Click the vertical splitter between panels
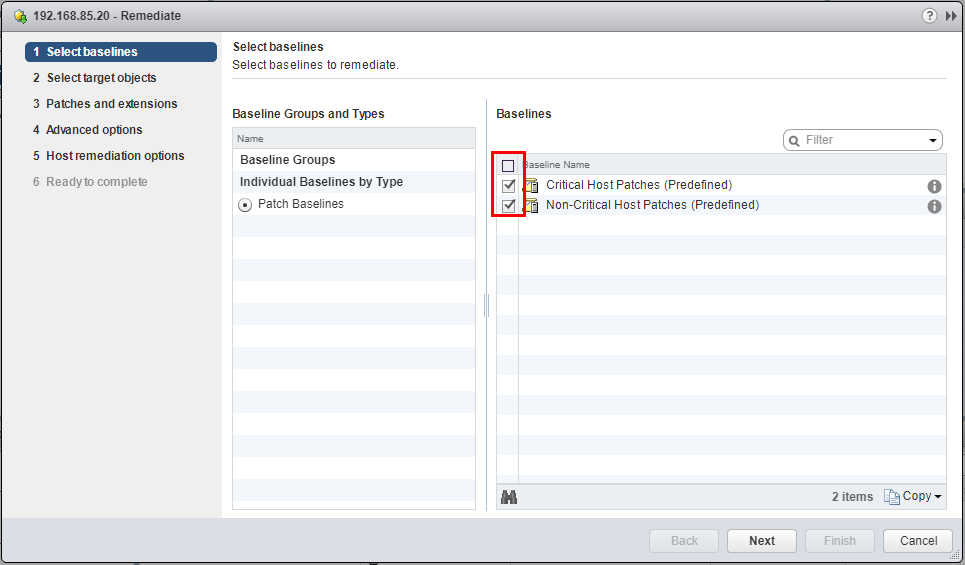 click(x=486, y=305)
